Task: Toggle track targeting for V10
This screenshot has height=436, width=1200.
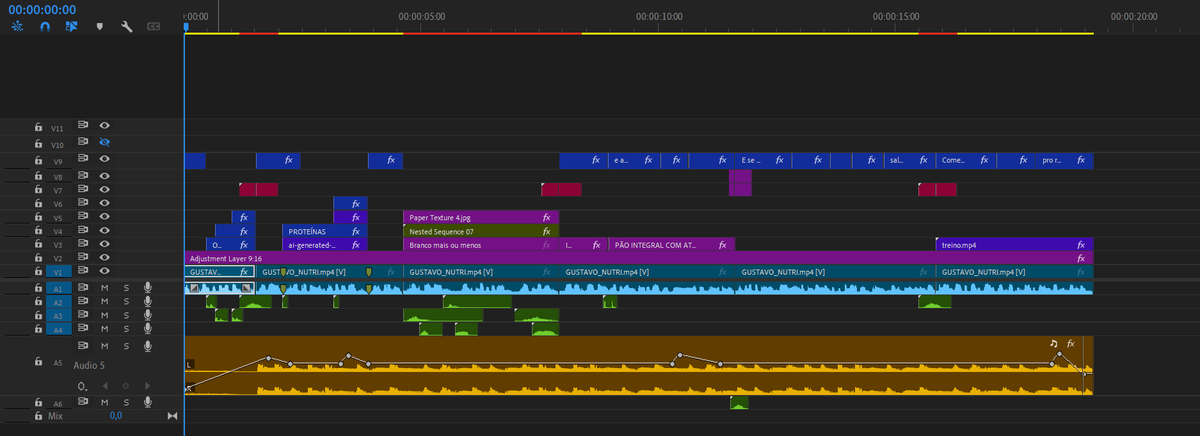Action: 58,144
